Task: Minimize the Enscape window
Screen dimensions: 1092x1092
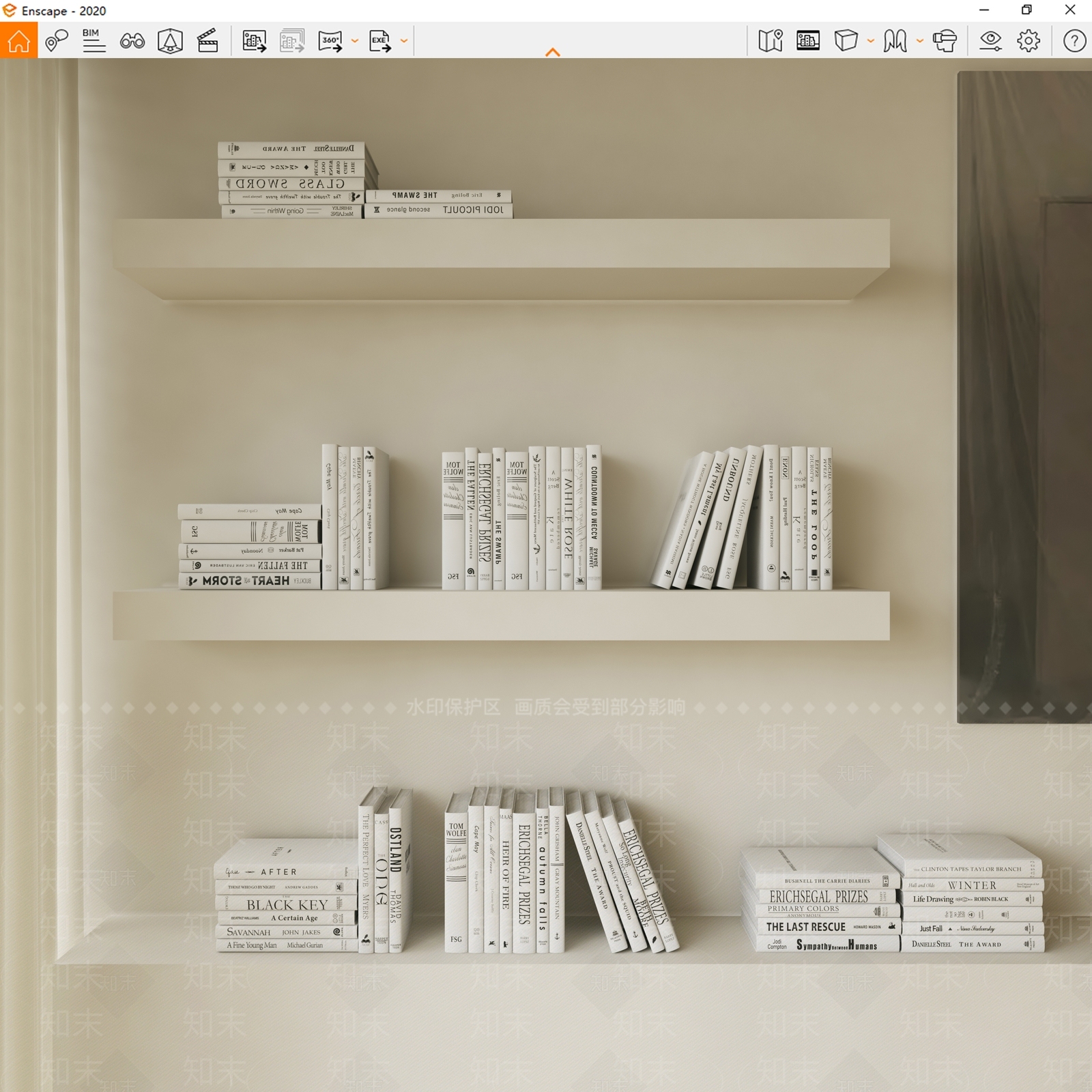Action: pos(984,10)
